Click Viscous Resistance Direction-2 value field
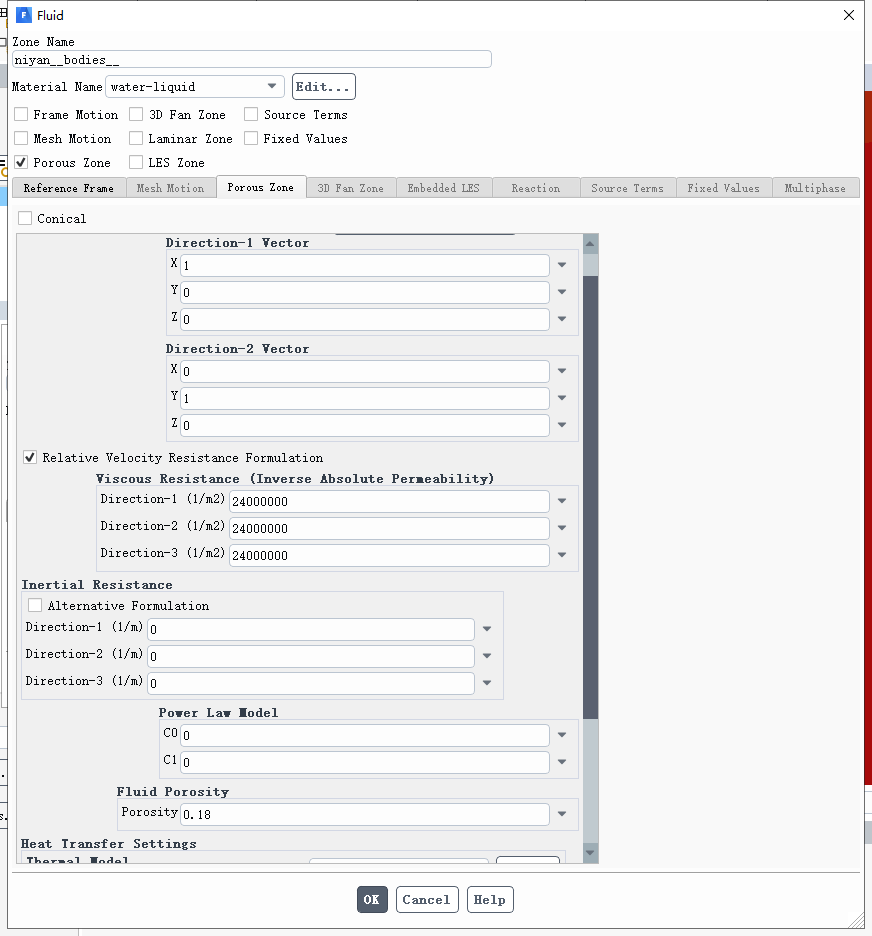This screenshot has height=936, width=872. tap(389, 528)
